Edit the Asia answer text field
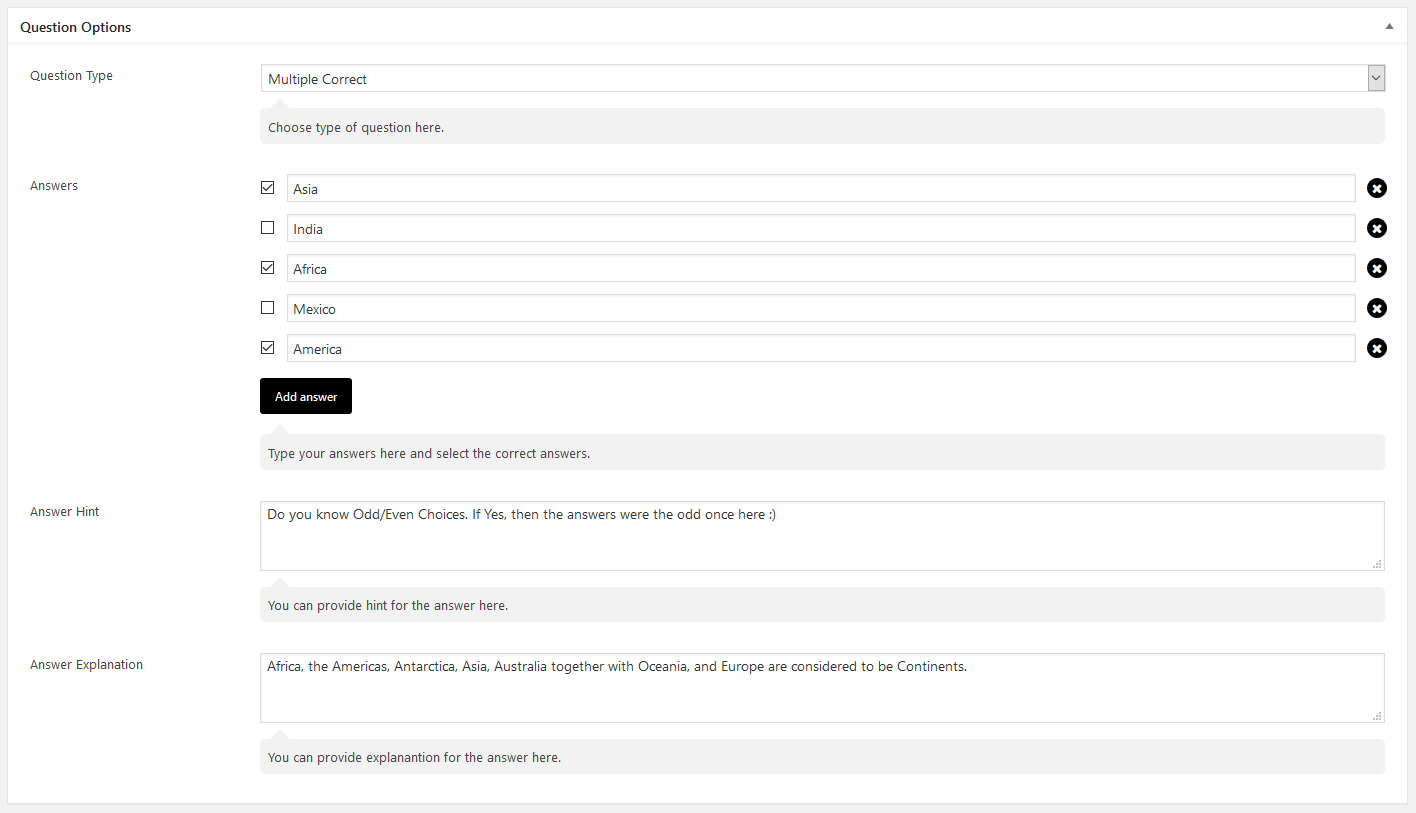 pos(821,188)
